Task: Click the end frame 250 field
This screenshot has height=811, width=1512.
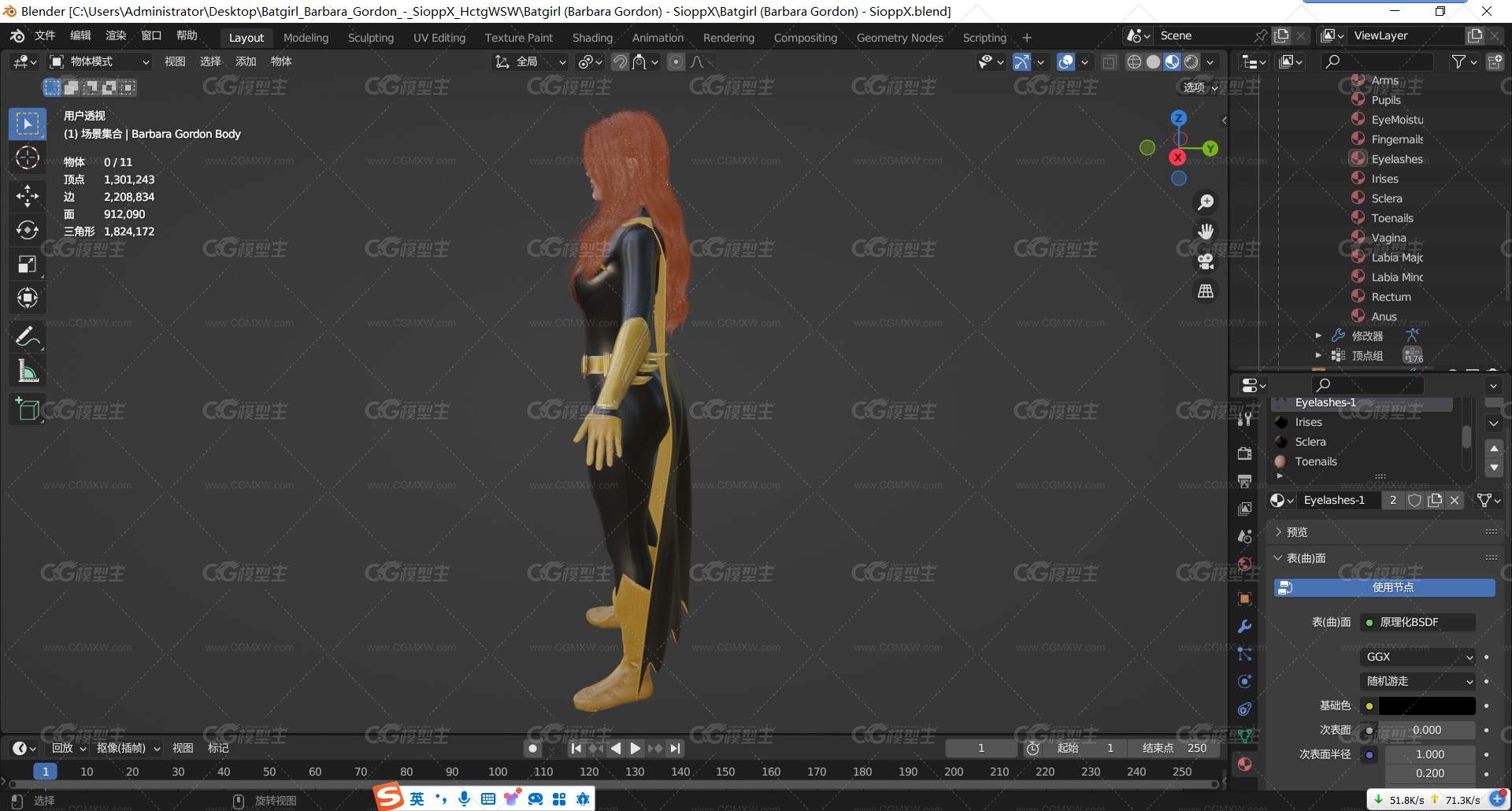Action: [1176, 749]
